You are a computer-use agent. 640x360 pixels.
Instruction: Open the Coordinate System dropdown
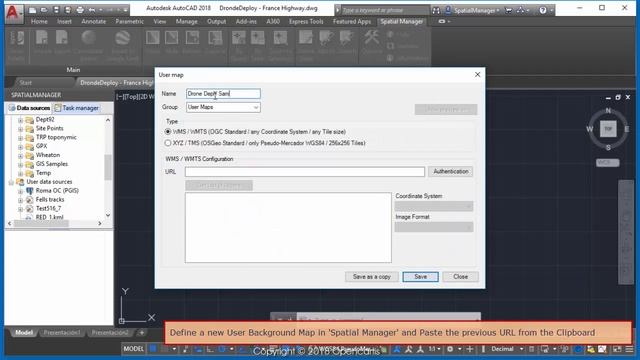pyautogui.click(x=434, y=206)
